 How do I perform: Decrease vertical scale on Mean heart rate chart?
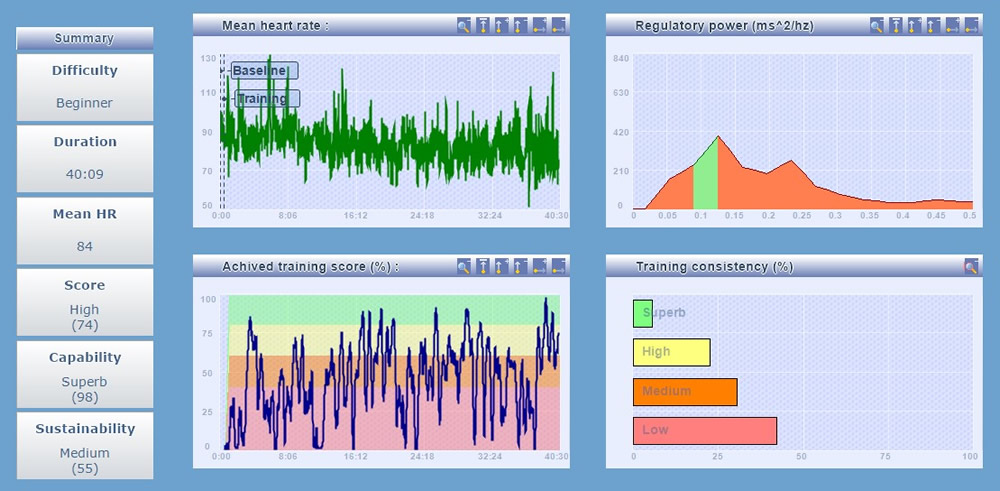520,25
